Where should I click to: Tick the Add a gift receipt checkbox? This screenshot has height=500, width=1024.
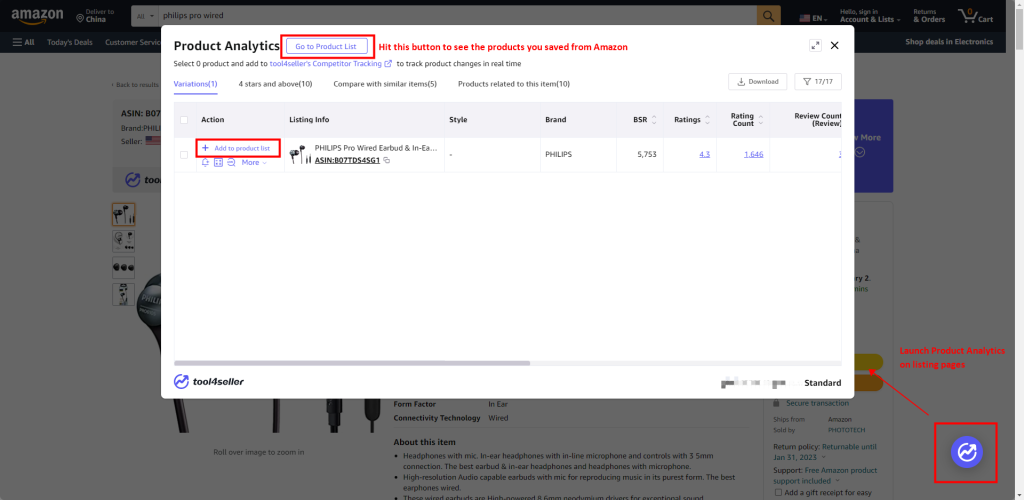click(x=777, y=492)
